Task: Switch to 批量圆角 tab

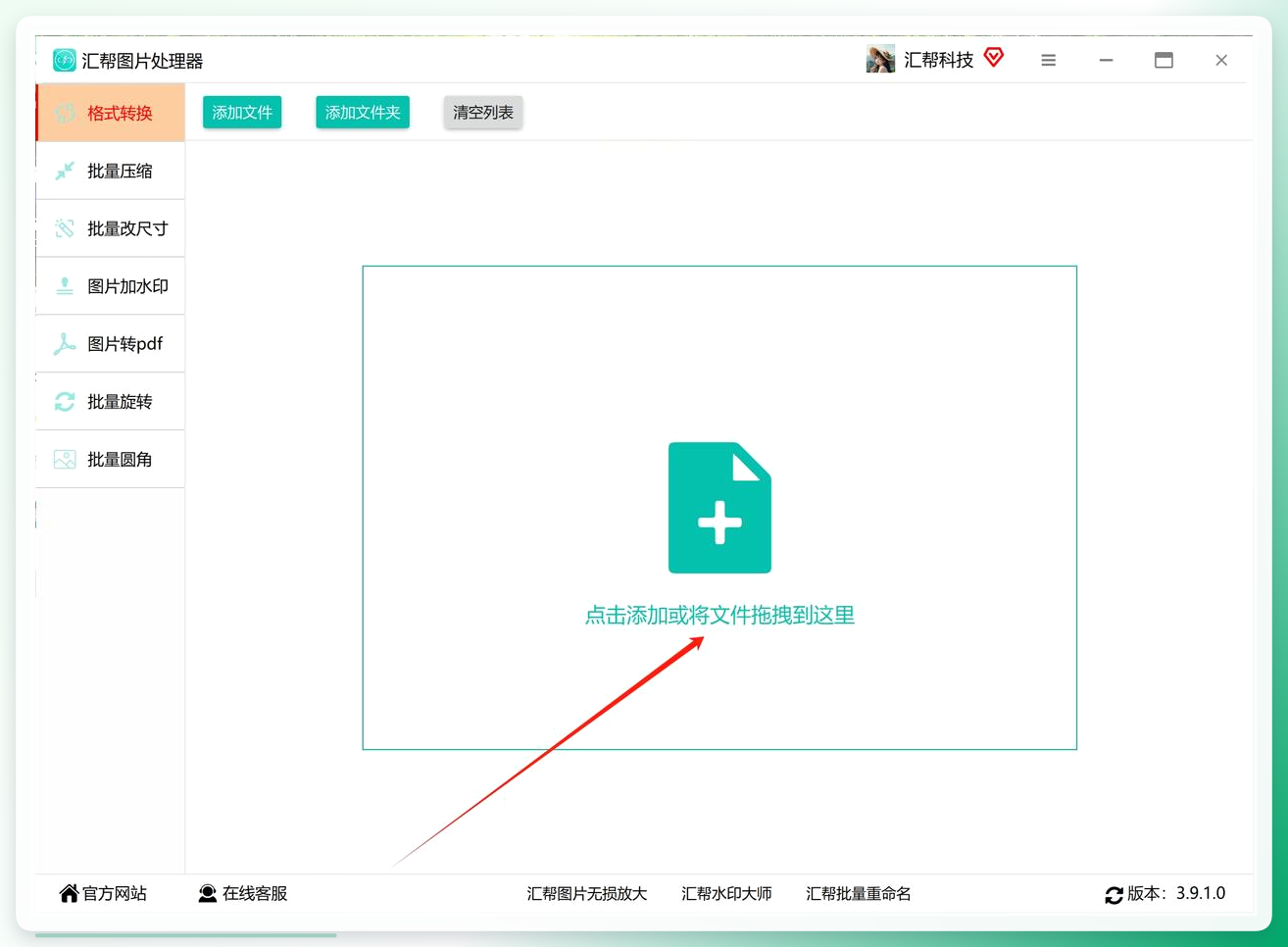Action: [111, 460]
